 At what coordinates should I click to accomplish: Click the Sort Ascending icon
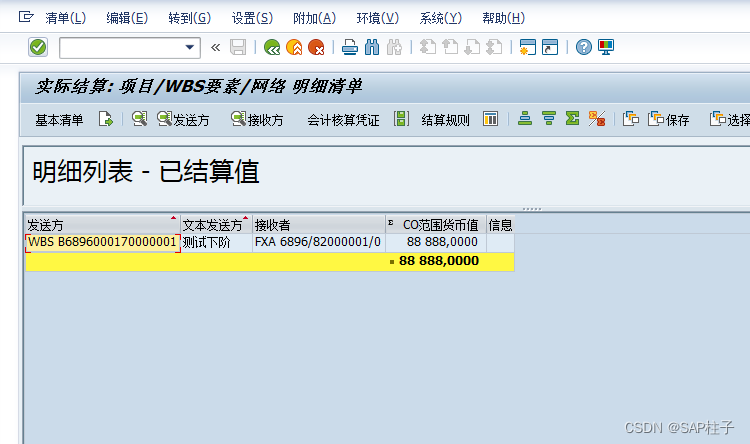click(525, 119)
